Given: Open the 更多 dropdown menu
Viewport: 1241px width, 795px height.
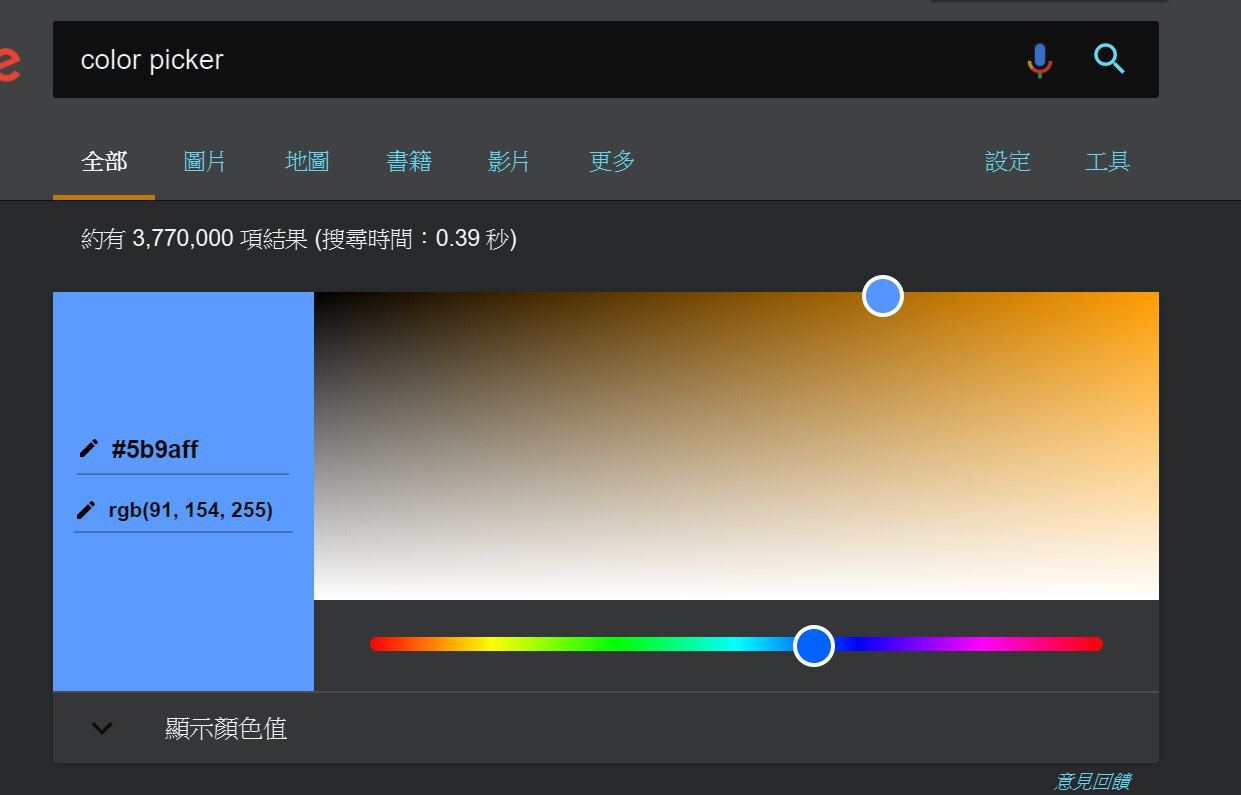Looking at the screenshot, I should 612,161.
